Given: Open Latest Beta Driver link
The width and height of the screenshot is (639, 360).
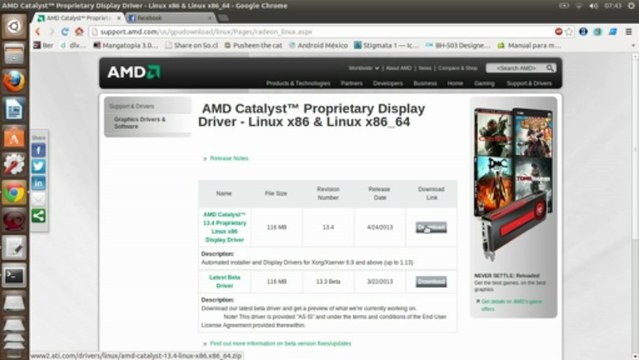Looking at the screenshot, I should (225, 281).
